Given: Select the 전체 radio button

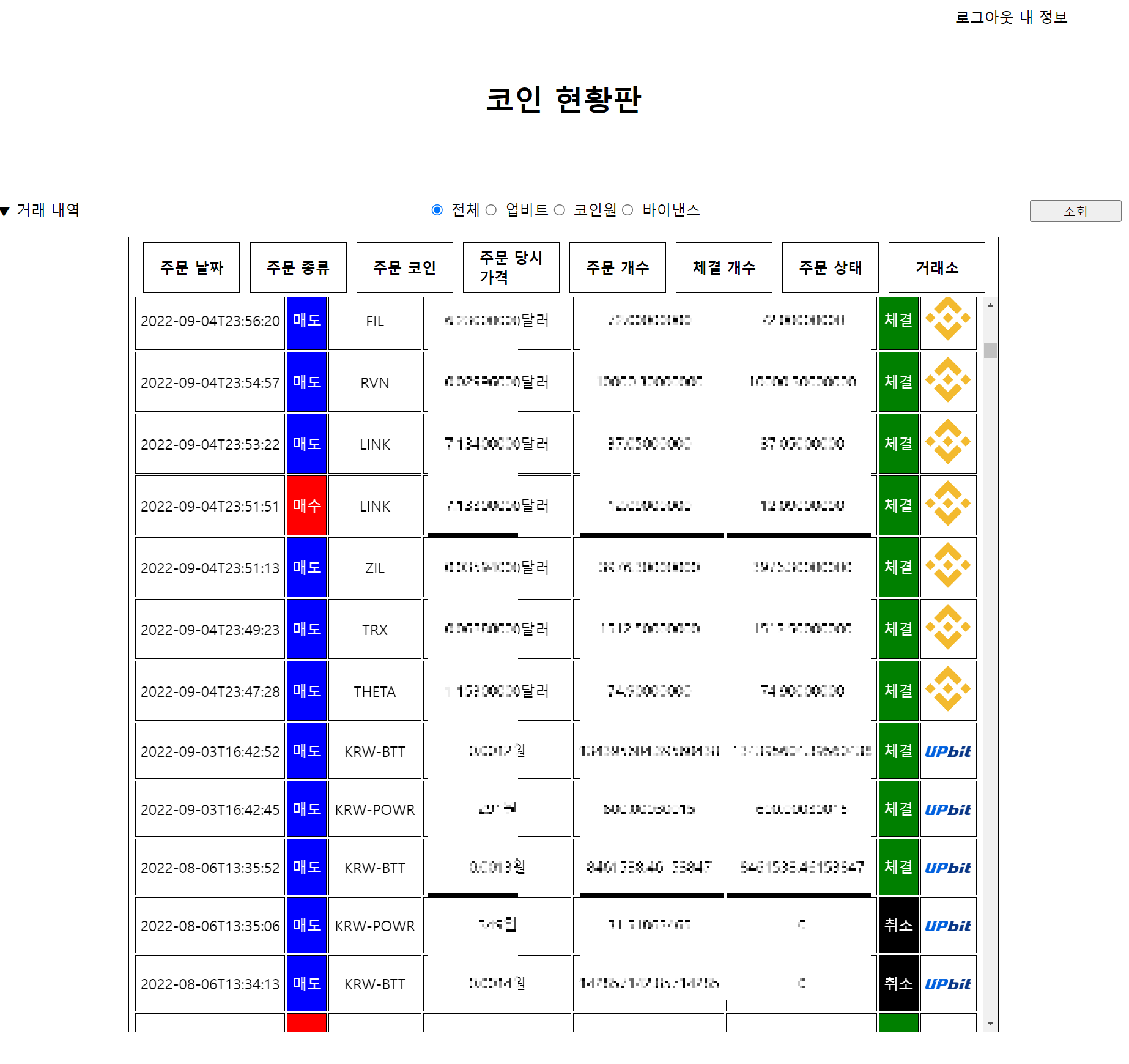Looking at the screenshot, I should point(437,210).
